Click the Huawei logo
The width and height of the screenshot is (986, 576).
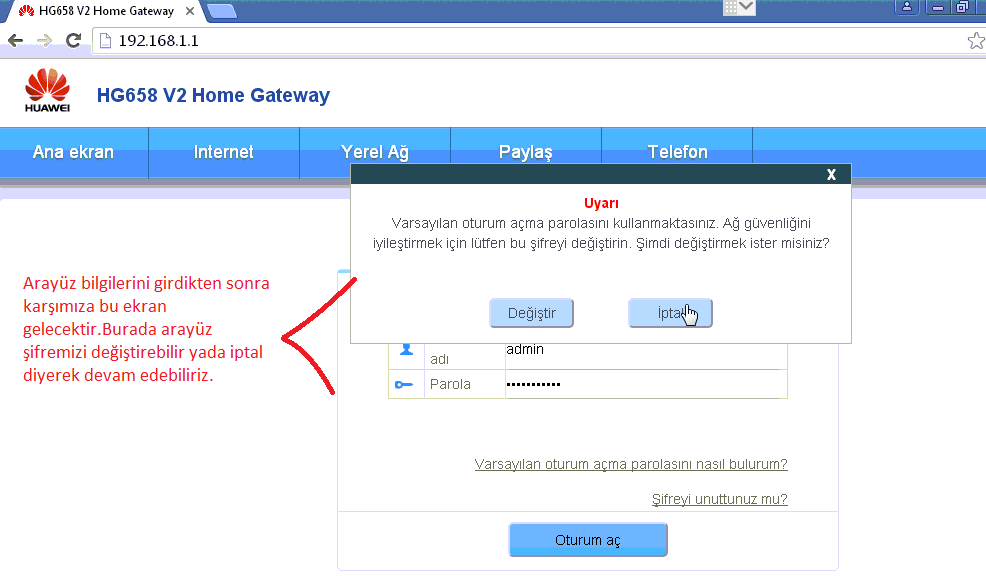[47, 91]
